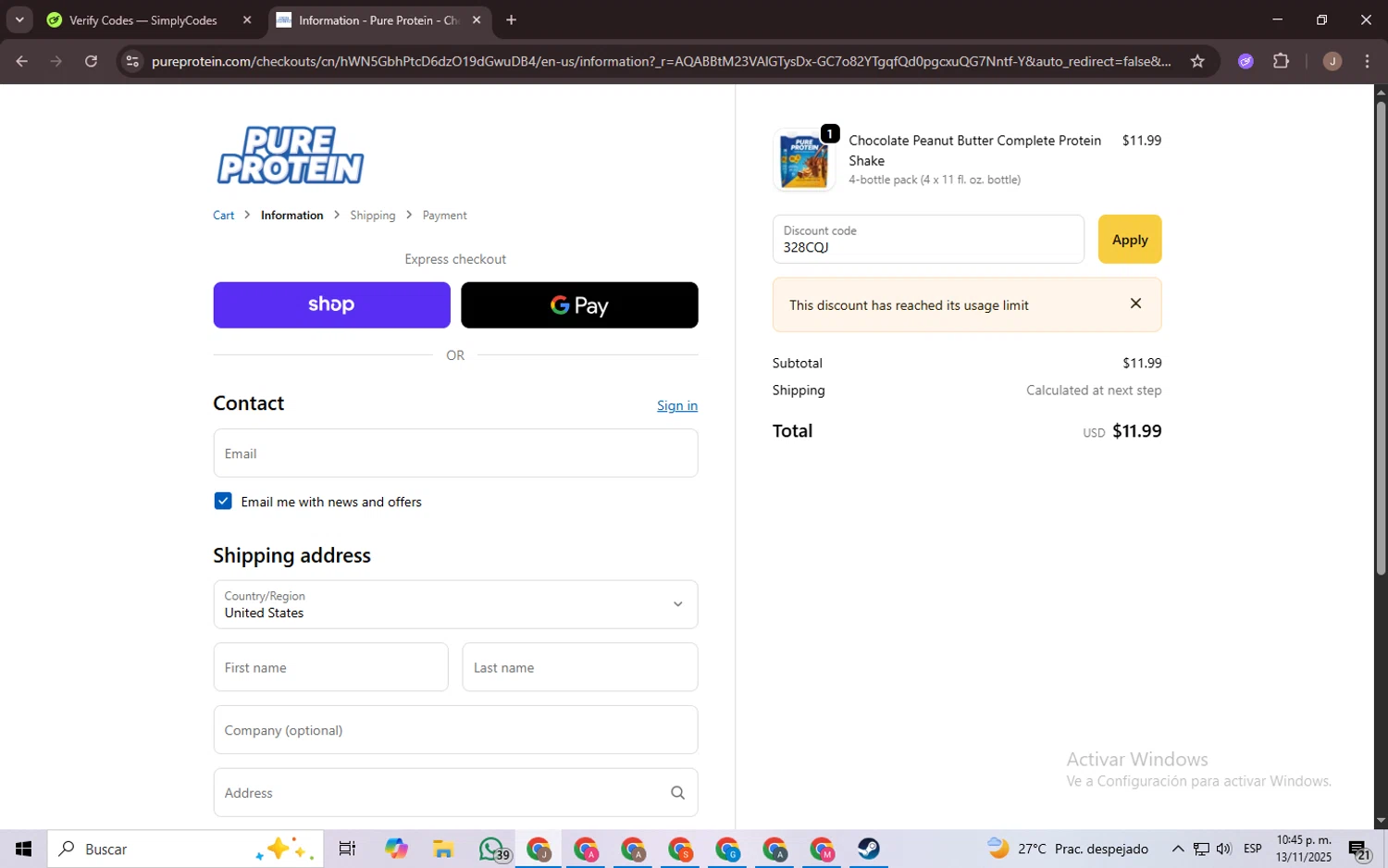The width and height of the screenshot is (1388, 868).
Task: Bookmark this page with the star icon
Action: point(1197,61)
